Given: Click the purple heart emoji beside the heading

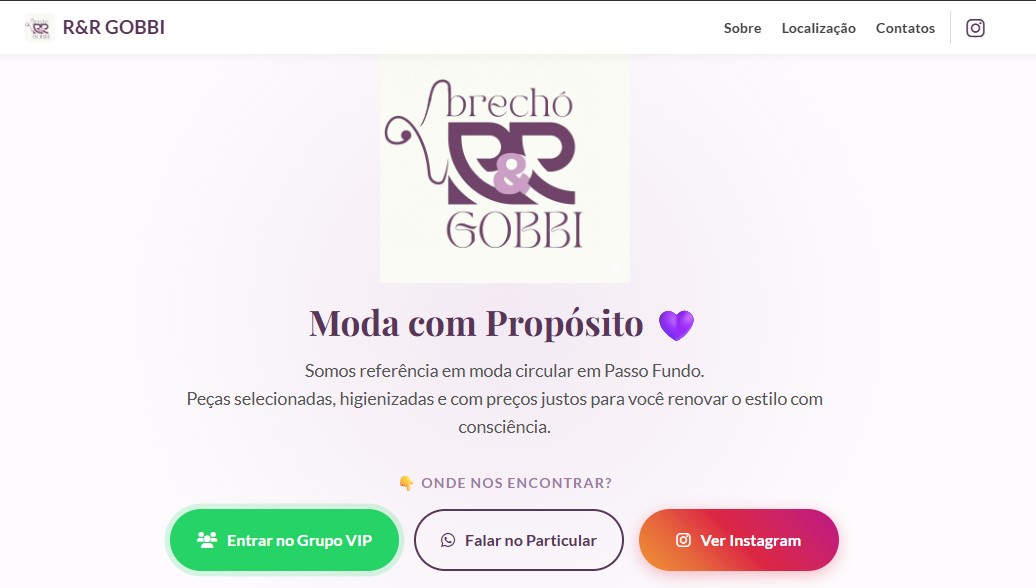Looking at the screenshot, I should (x=677, y=324).
